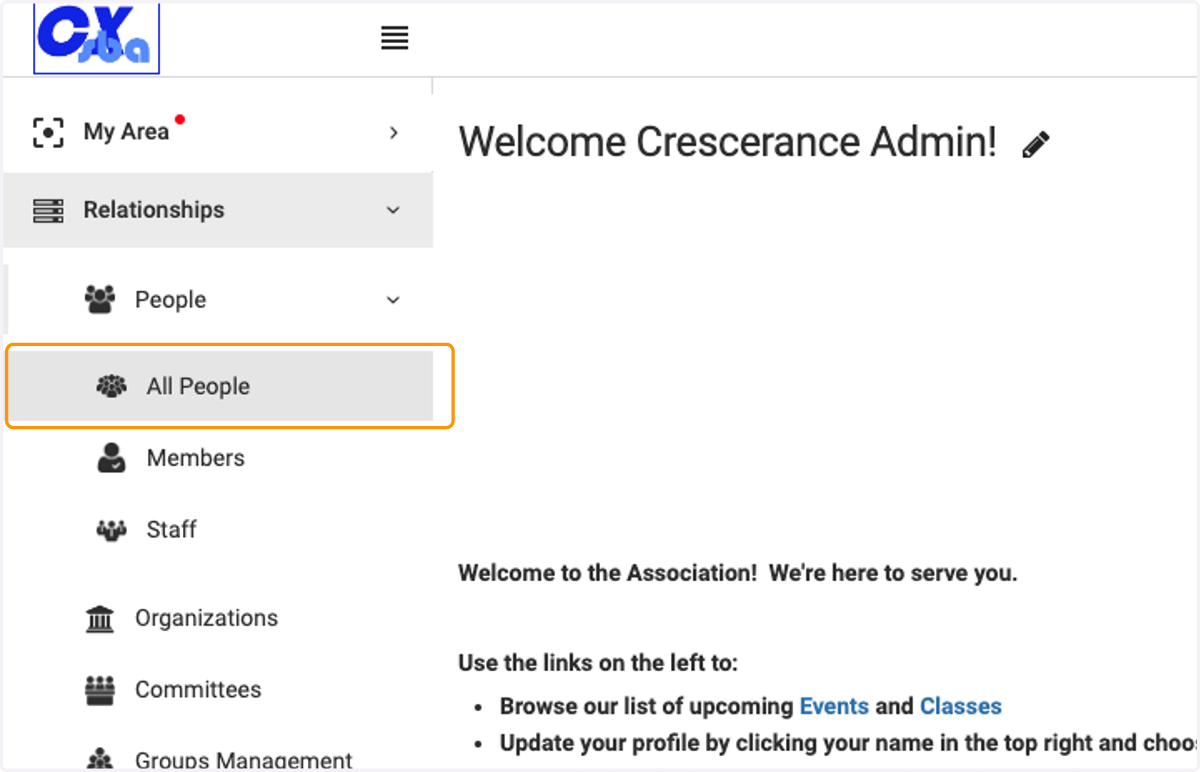Select the People menu item
The image size is (1200, 772).
click(218, 300)
